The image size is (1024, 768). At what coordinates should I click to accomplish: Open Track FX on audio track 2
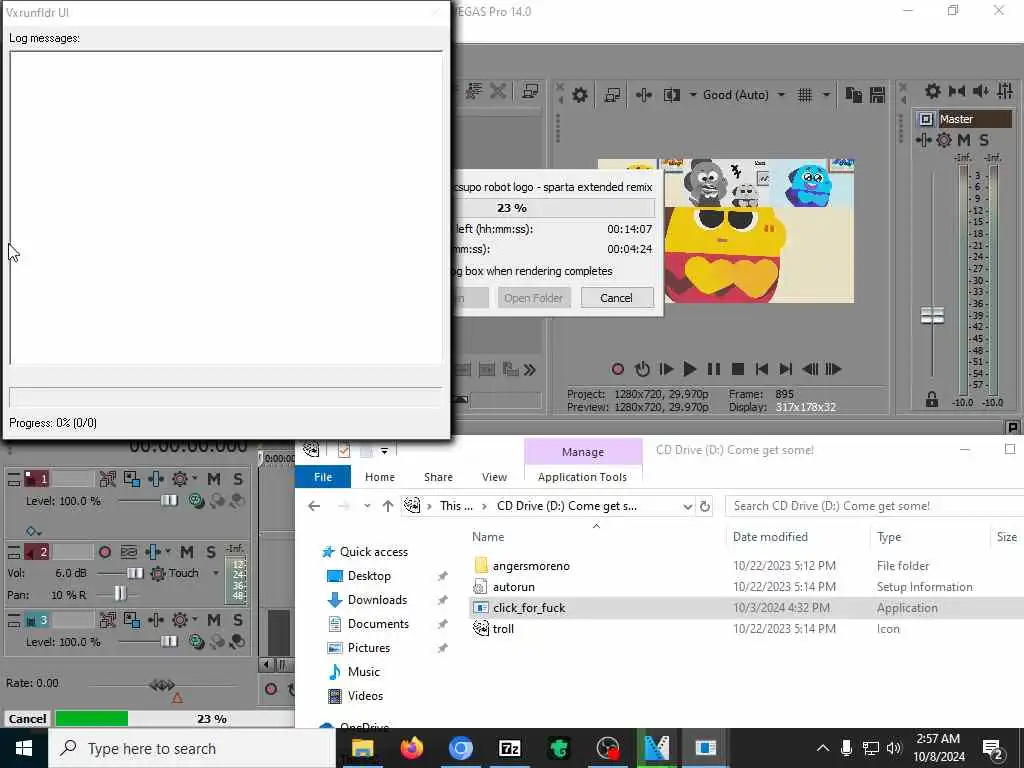pos(152,552)
